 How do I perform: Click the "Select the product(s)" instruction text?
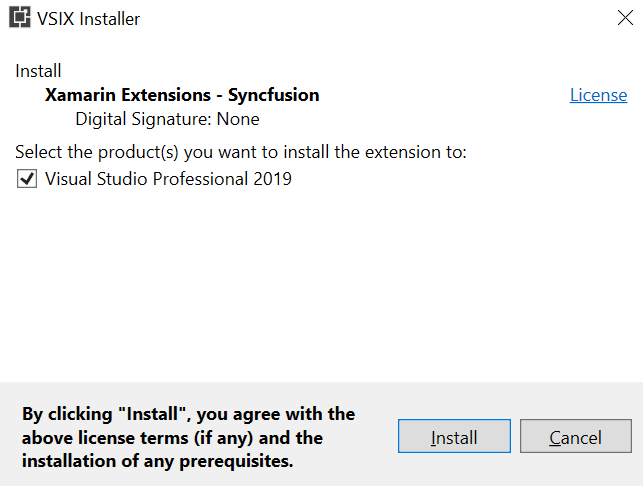tap(241, 152)
